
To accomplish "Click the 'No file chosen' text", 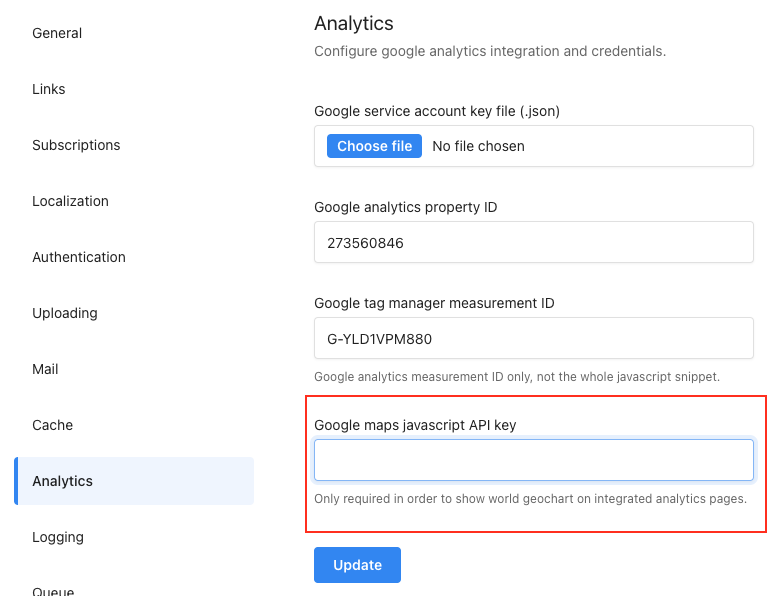I will [478, 146].
